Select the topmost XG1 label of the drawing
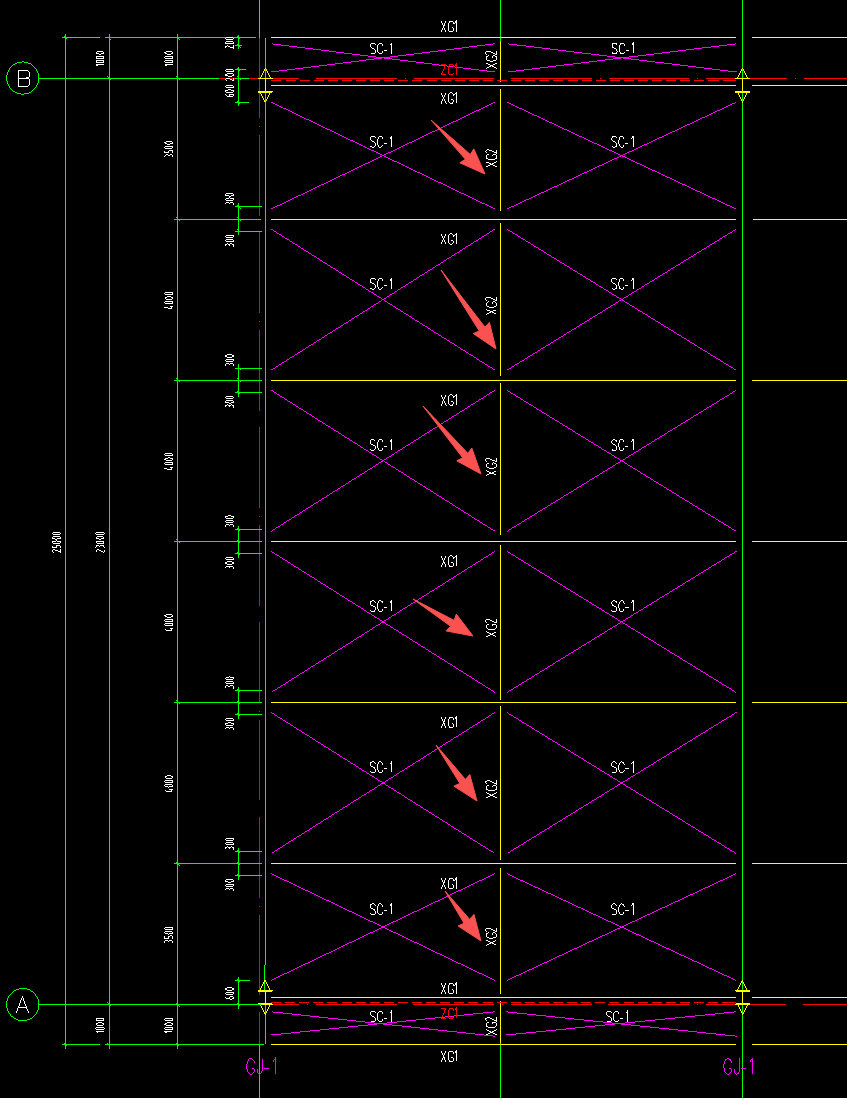Viewport: 847px width, 1098px height. coord(449,27)
